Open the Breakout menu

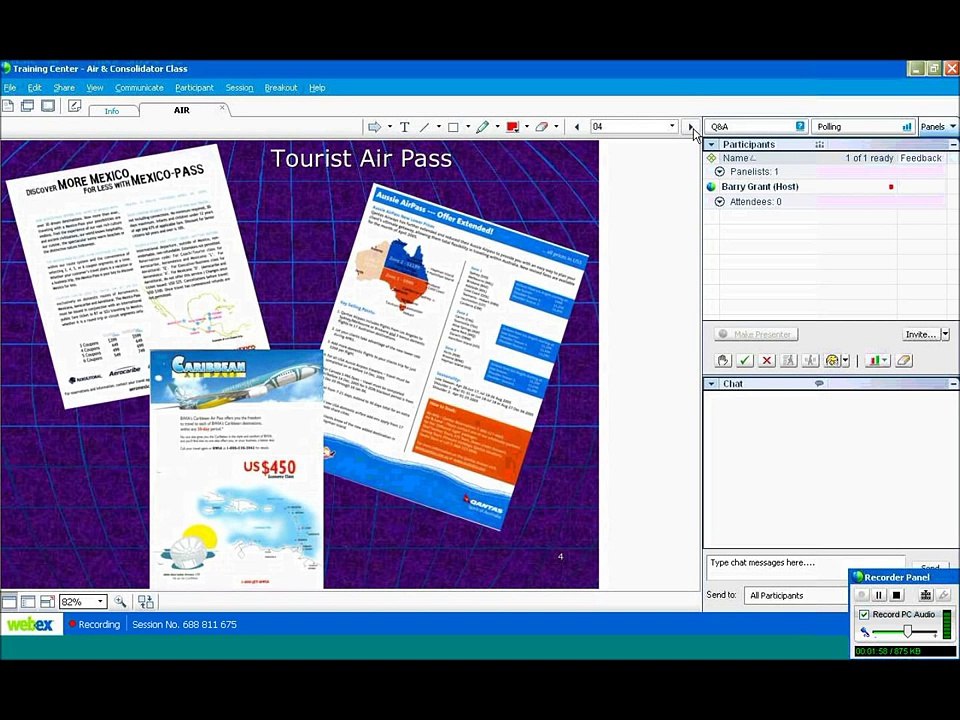coord(280,88)
